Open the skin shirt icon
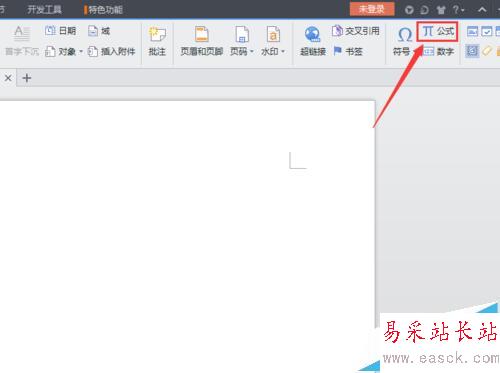 click(x=441, y=10)
